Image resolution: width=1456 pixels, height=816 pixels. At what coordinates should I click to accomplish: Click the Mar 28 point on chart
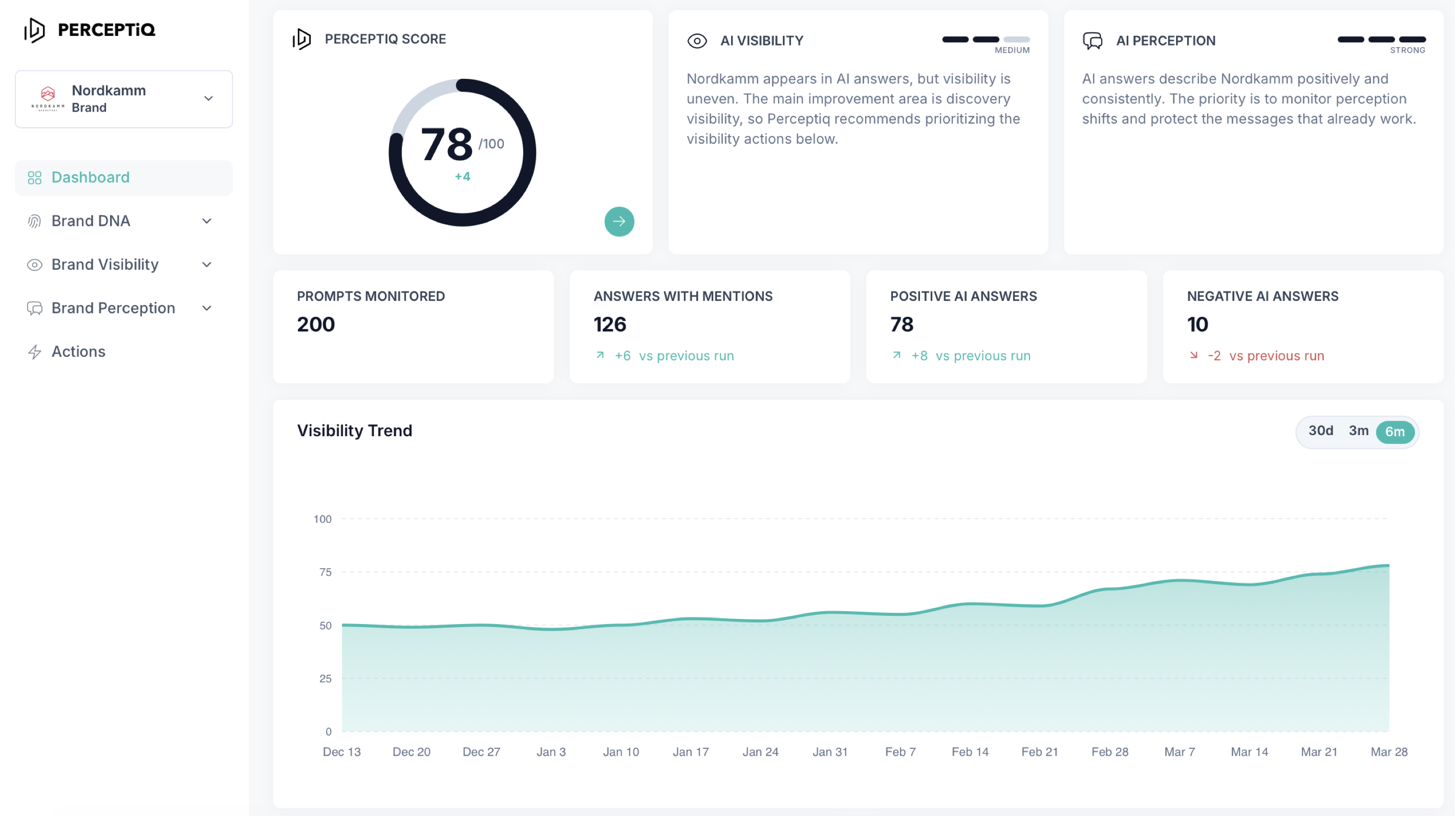click(1389, 565)
